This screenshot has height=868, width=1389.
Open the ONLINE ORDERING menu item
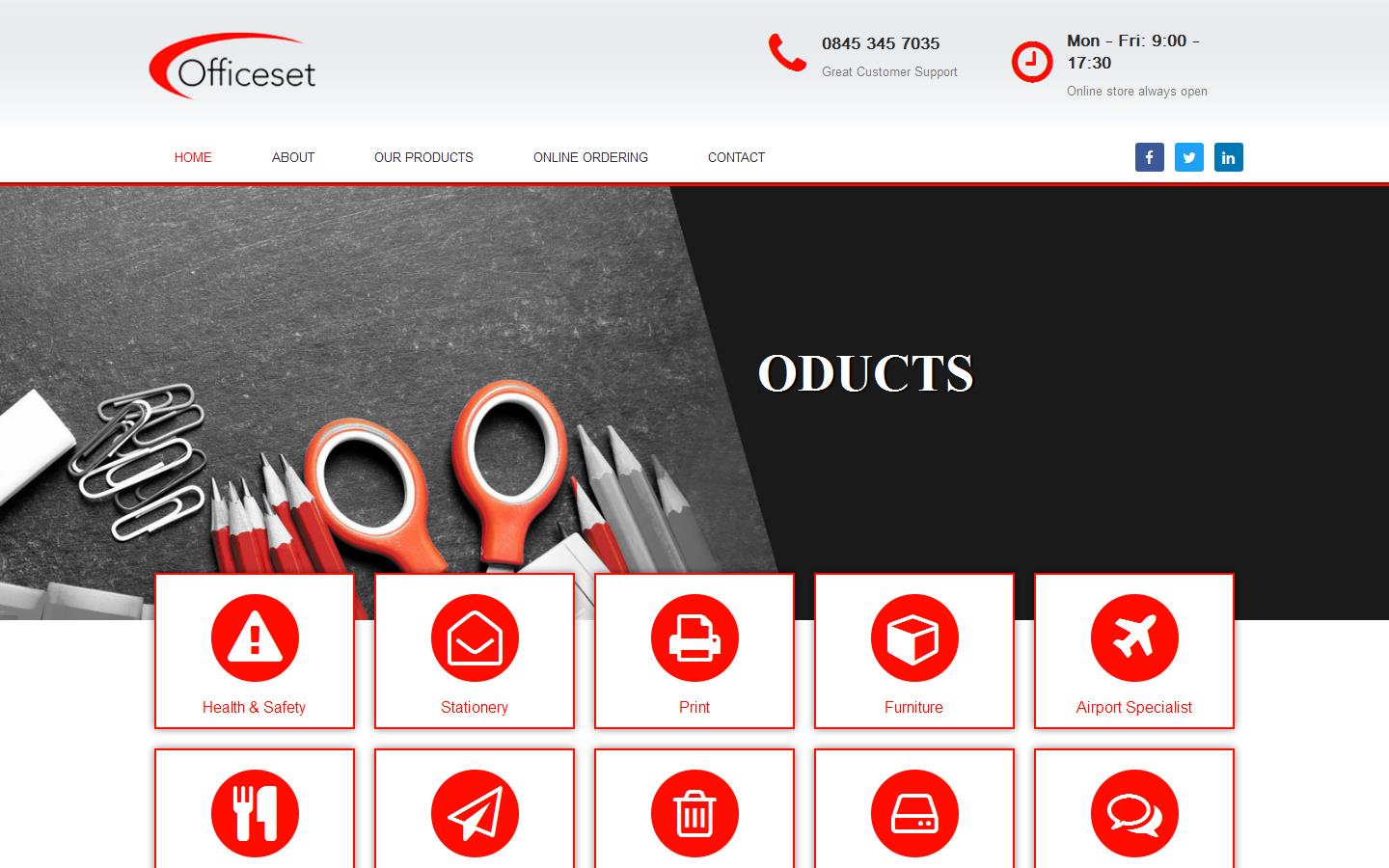click(590, 157)
